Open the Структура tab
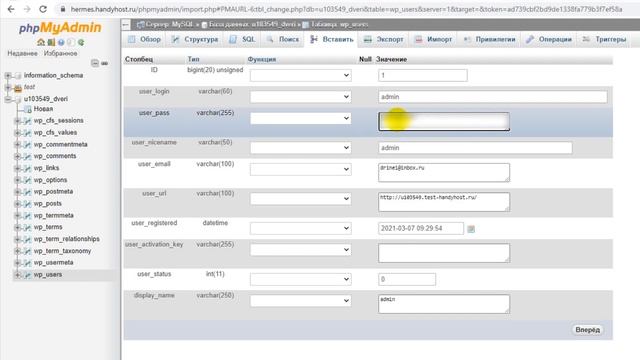This screenshot has height=360, width=640. (x=195, y=40)
